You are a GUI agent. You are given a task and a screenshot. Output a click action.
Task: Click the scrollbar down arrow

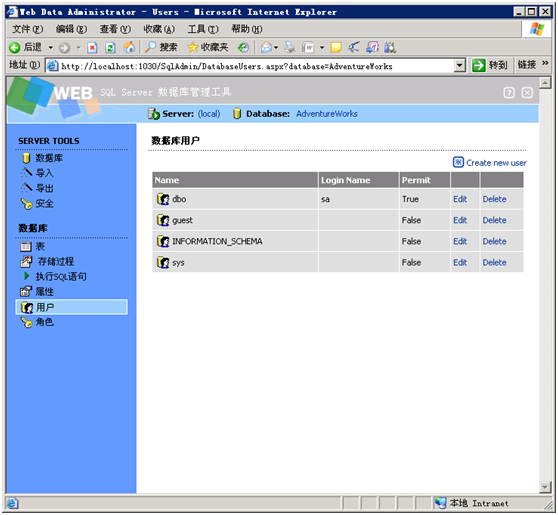coord(545,487)
